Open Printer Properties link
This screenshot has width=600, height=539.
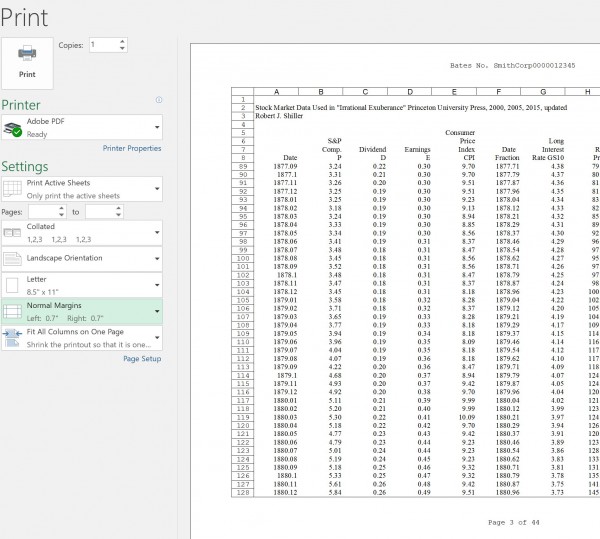tap(131, 148)
